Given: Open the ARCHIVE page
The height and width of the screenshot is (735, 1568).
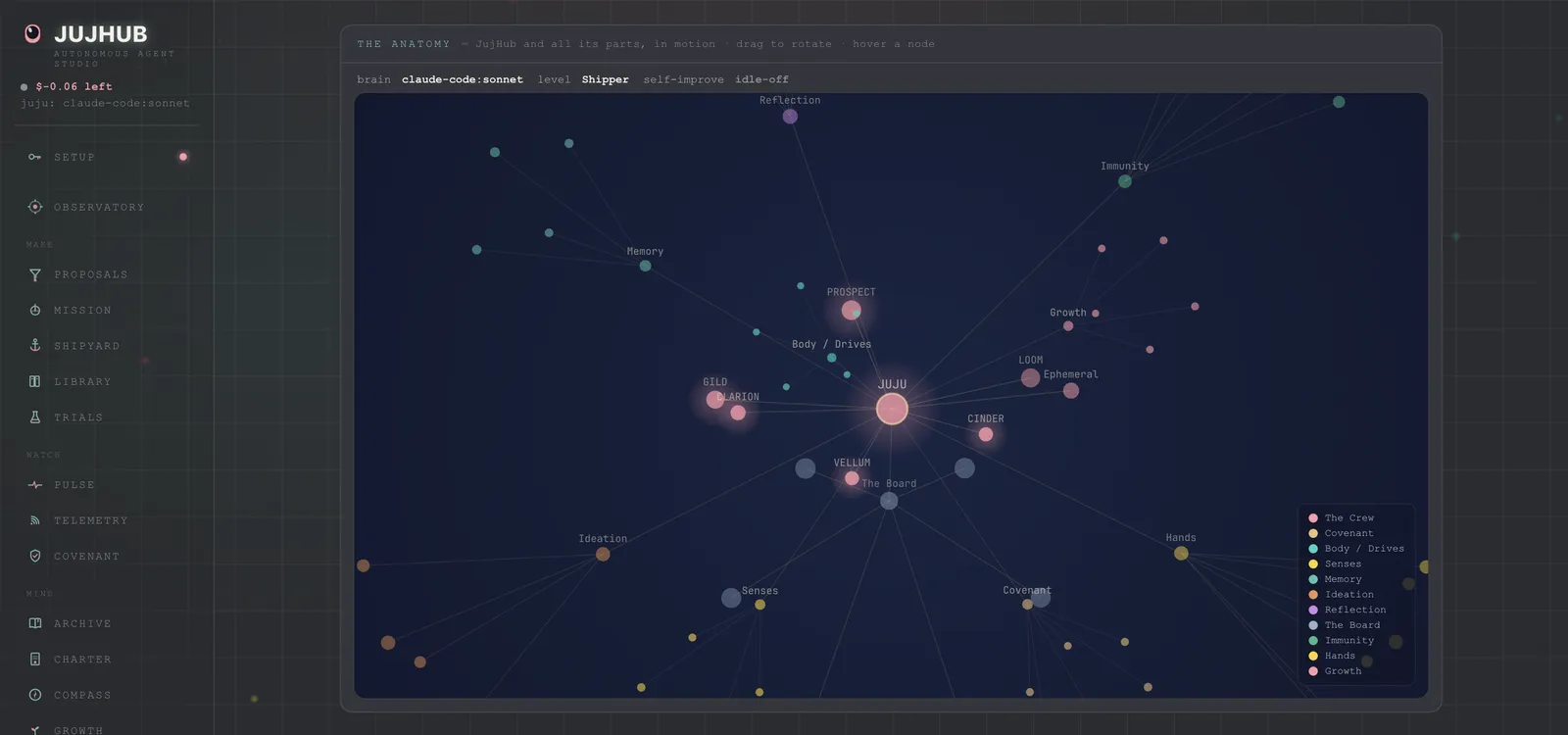Looking at the screenshot, I should pyautogui.click(x=82, y=624).
